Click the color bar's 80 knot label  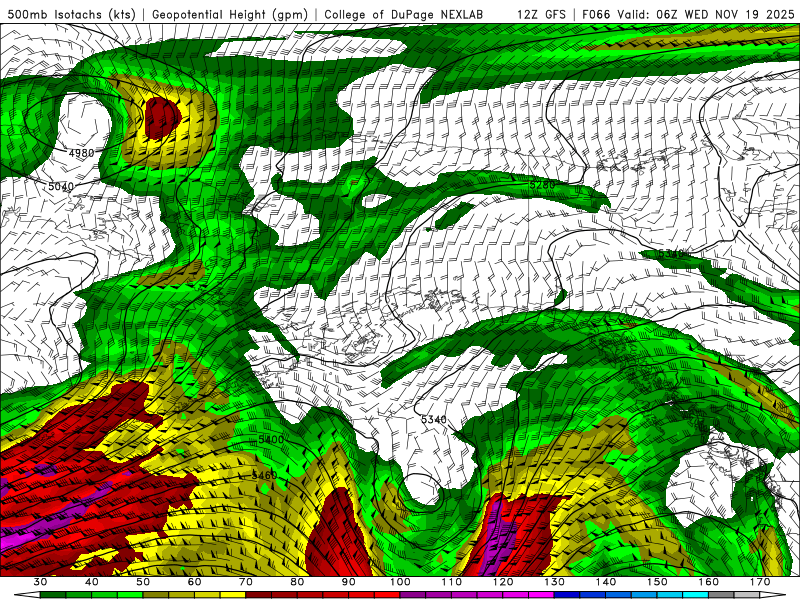297,582
